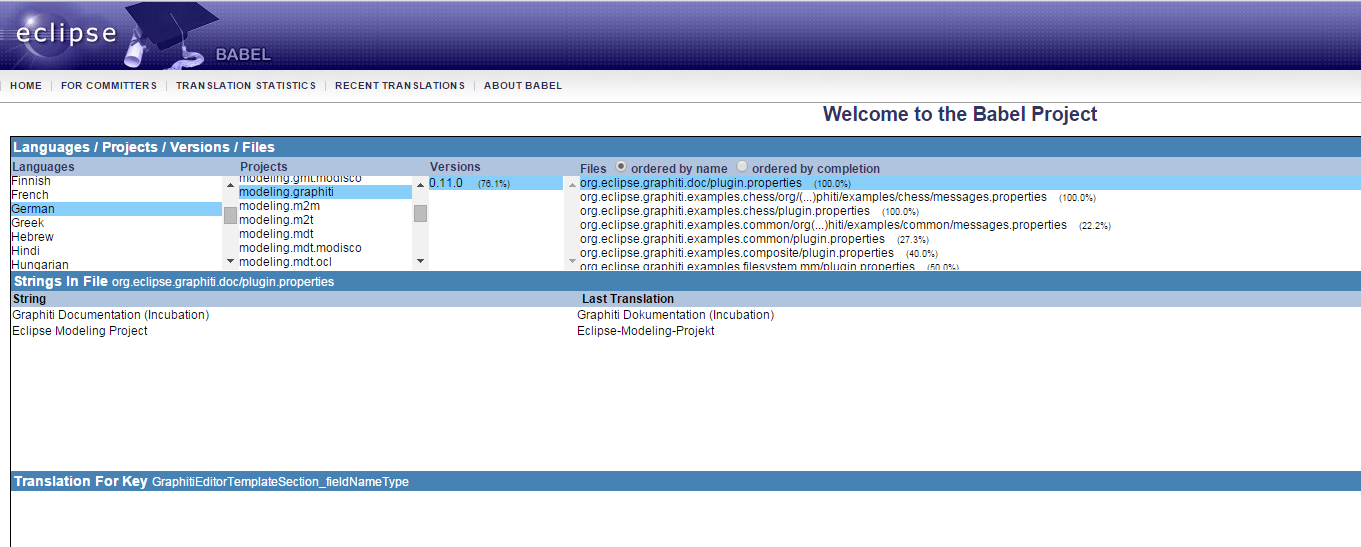Click translation 'Eclipse-Modeling-Projekt'
This screenshot has width=1361, height=547.
pyautogui.click(x=646, y=331)
